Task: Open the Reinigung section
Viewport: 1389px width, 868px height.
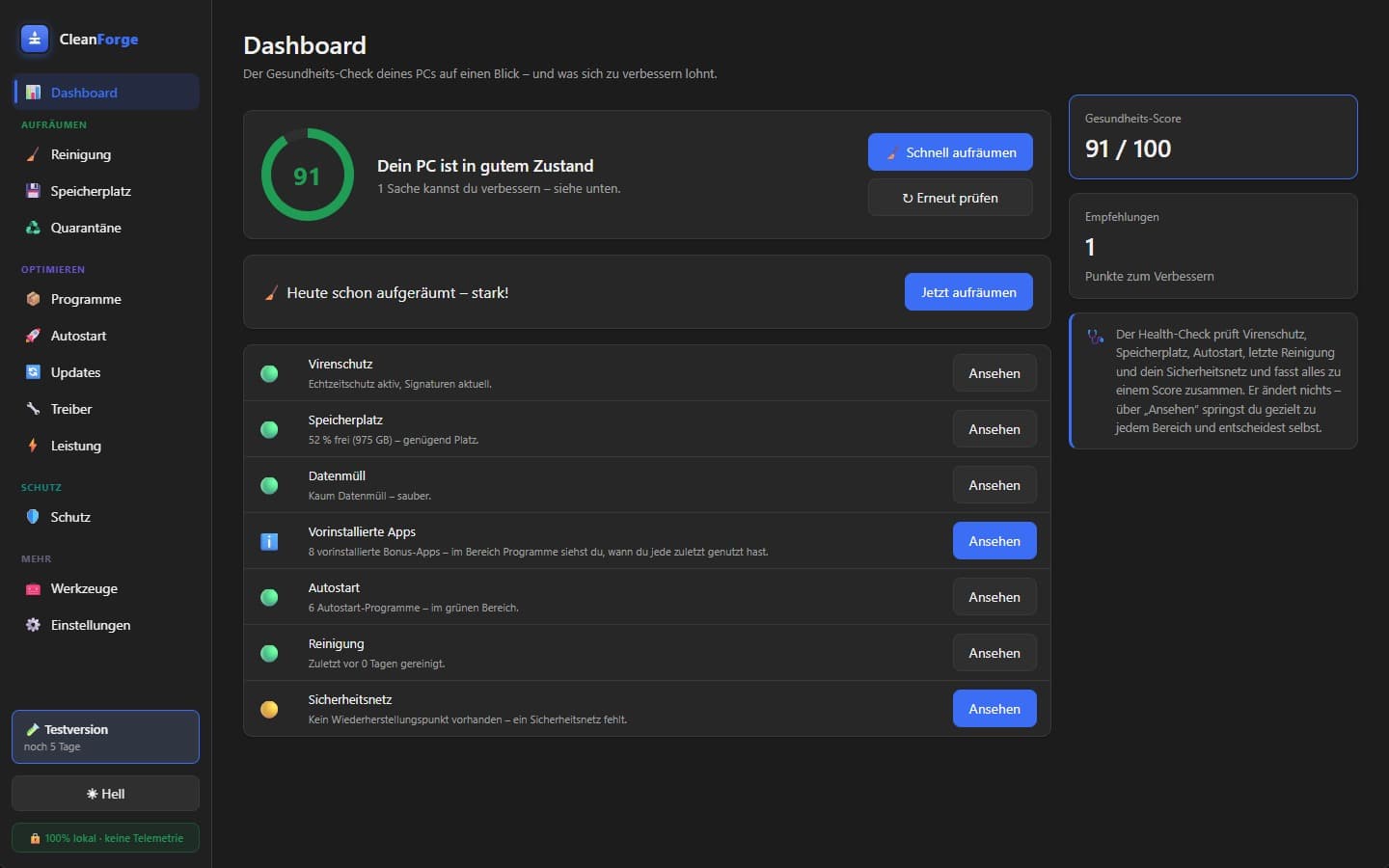Action: point(105,154)
